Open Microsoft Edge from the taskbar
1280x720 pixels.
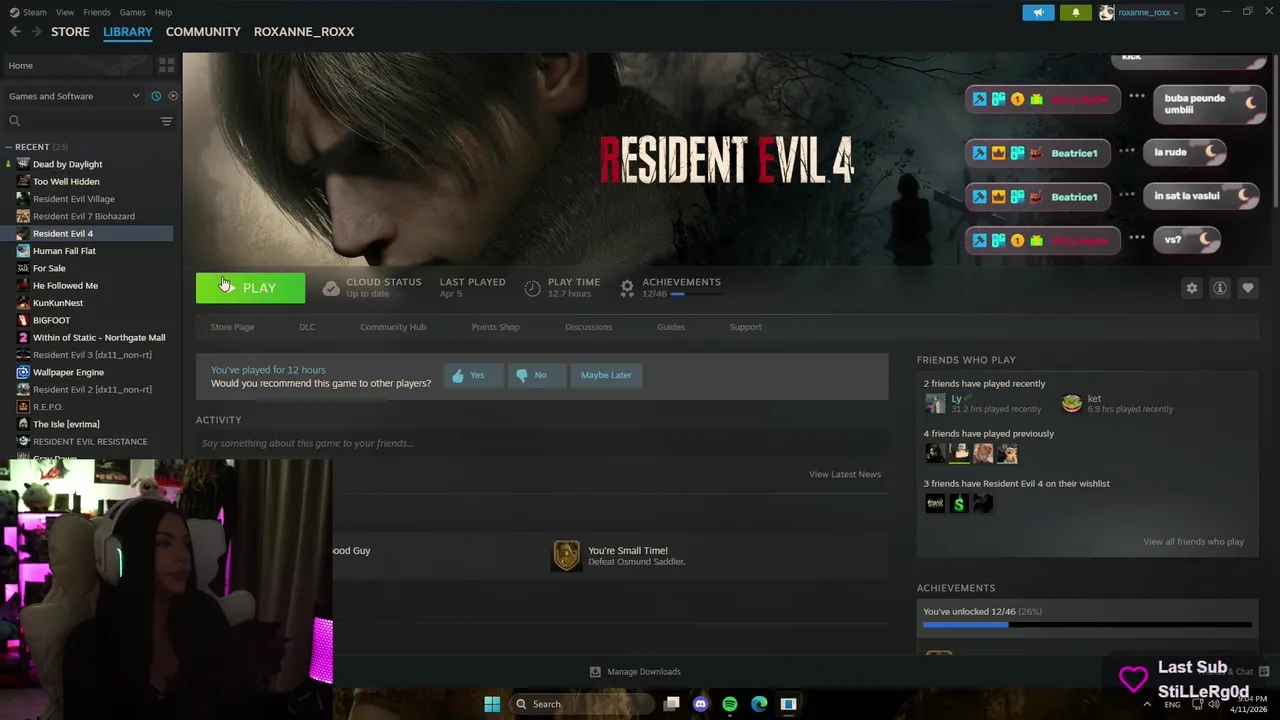click(759, 704)
